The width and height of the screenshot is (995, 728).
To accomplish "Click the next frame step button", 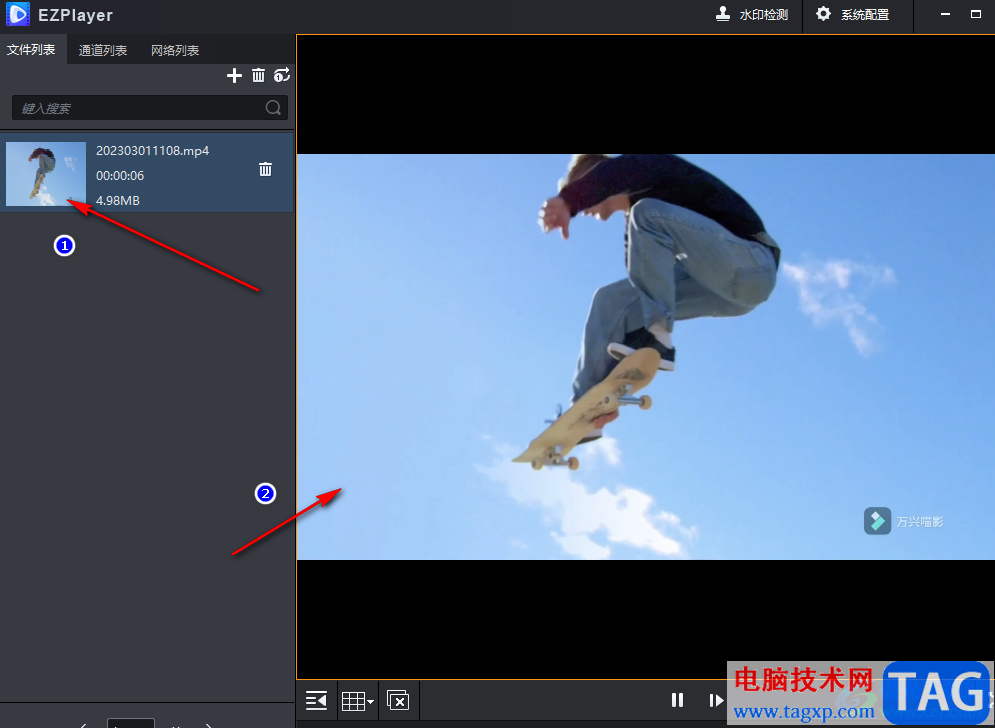I will [716, 699].
